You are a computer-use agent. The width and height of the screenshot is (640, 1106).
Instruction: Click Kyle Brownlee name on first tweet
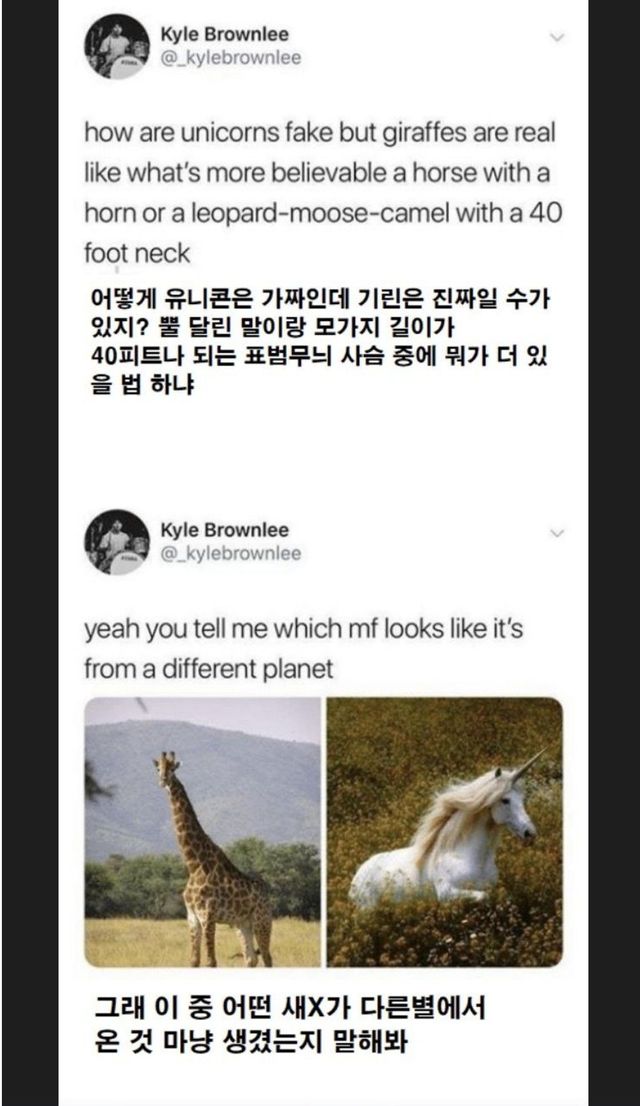coord(224,35)
